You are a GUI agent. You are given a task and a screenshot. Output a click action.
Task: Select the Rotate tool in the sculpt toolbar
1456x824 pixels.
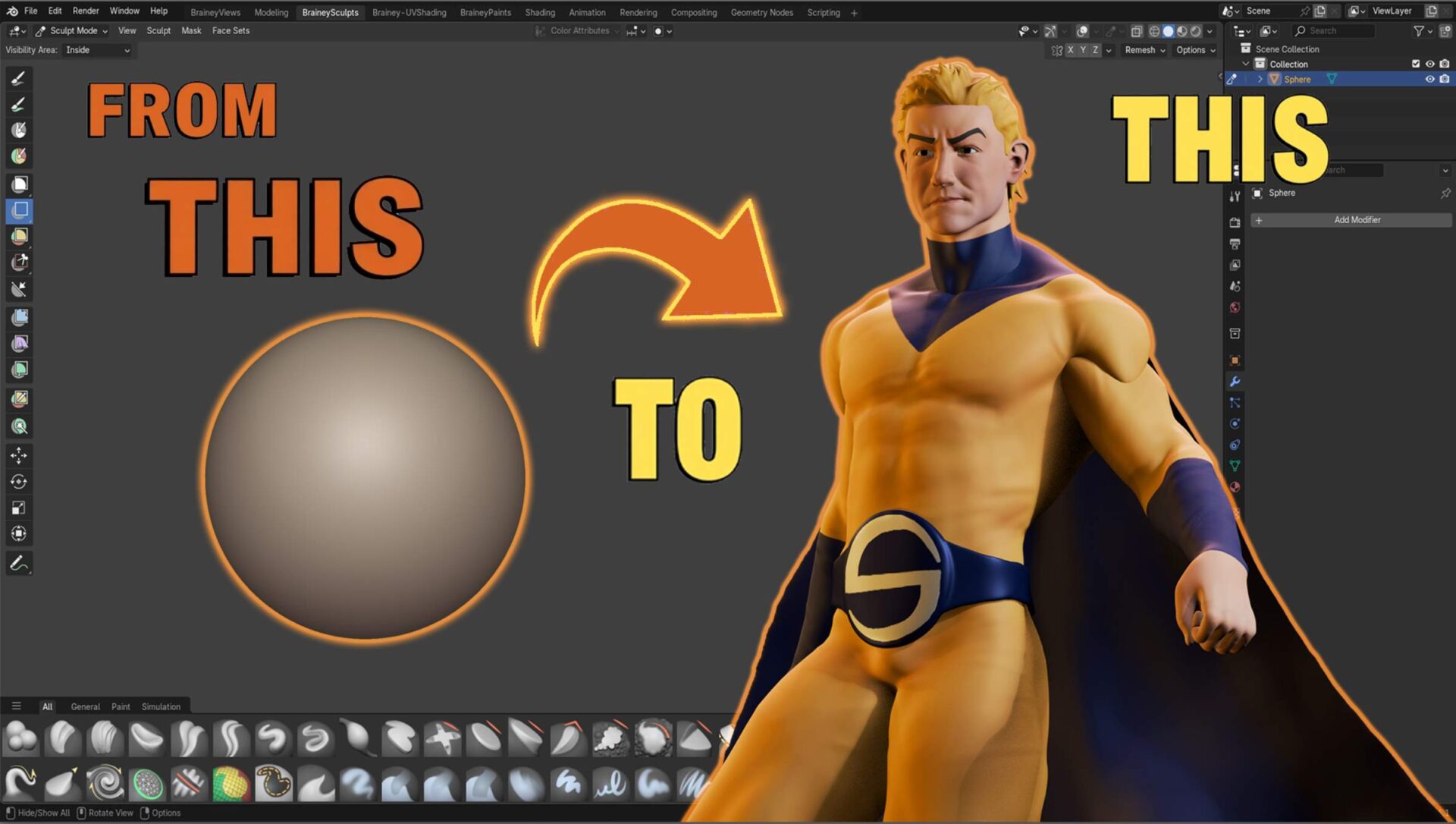pyautogui.click(x=19, y=482)
